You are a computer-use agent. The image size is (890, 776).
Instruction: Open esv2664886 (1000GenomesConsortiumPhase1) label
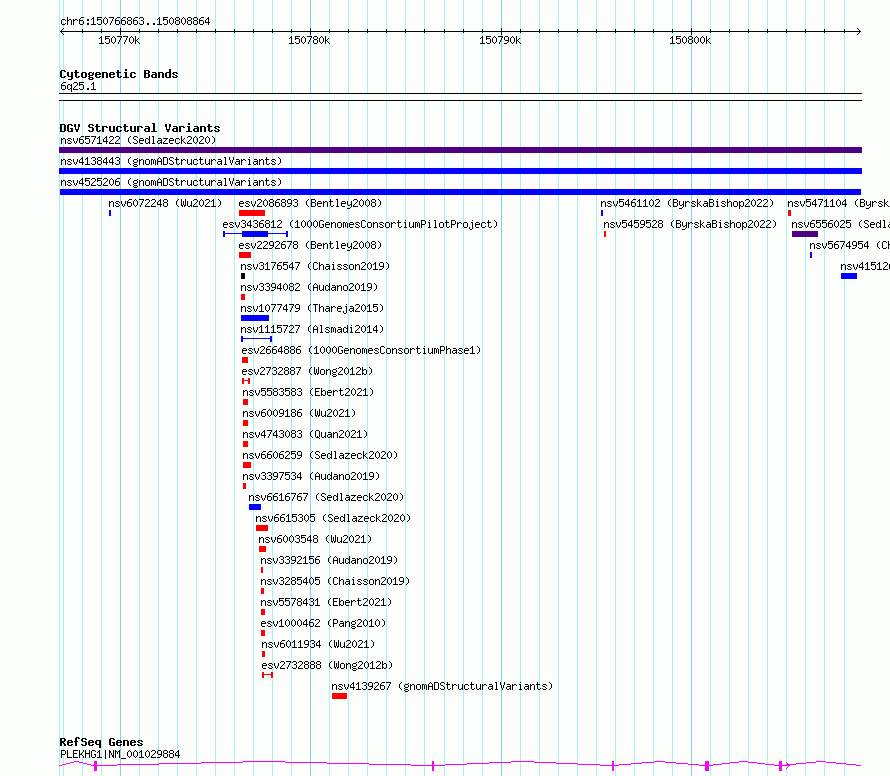point(361,350)
